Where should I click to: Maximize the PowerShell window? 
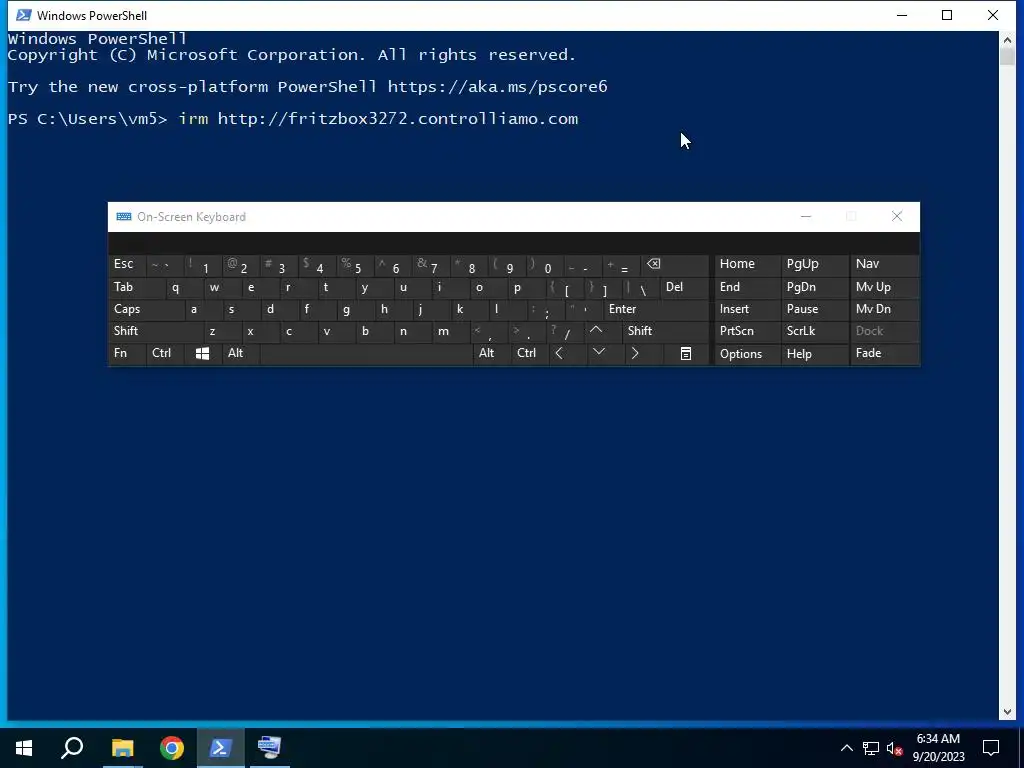947,15
